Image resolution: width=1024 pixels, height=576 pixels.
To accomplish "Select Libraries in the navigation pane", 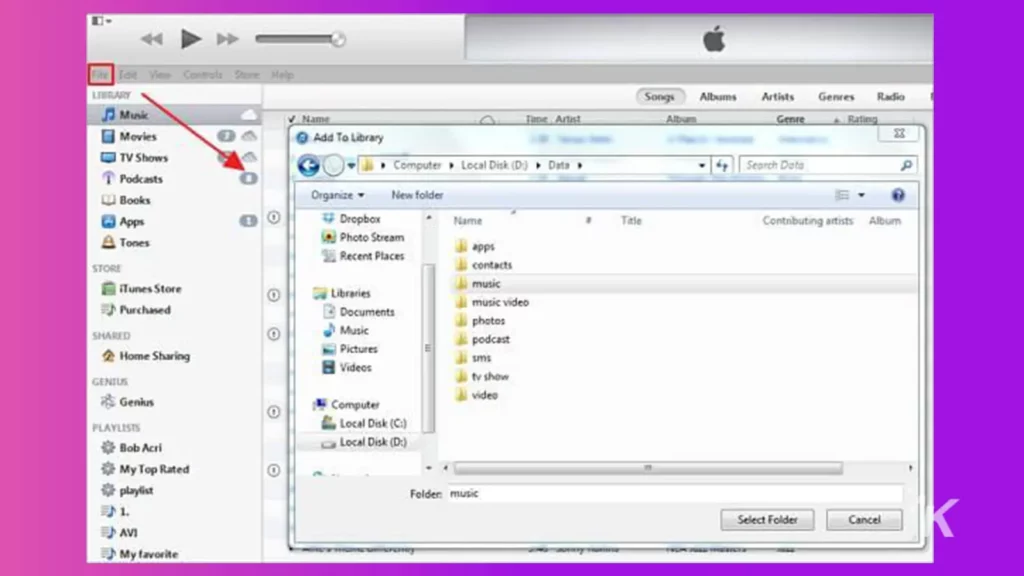I will point(350,293).
